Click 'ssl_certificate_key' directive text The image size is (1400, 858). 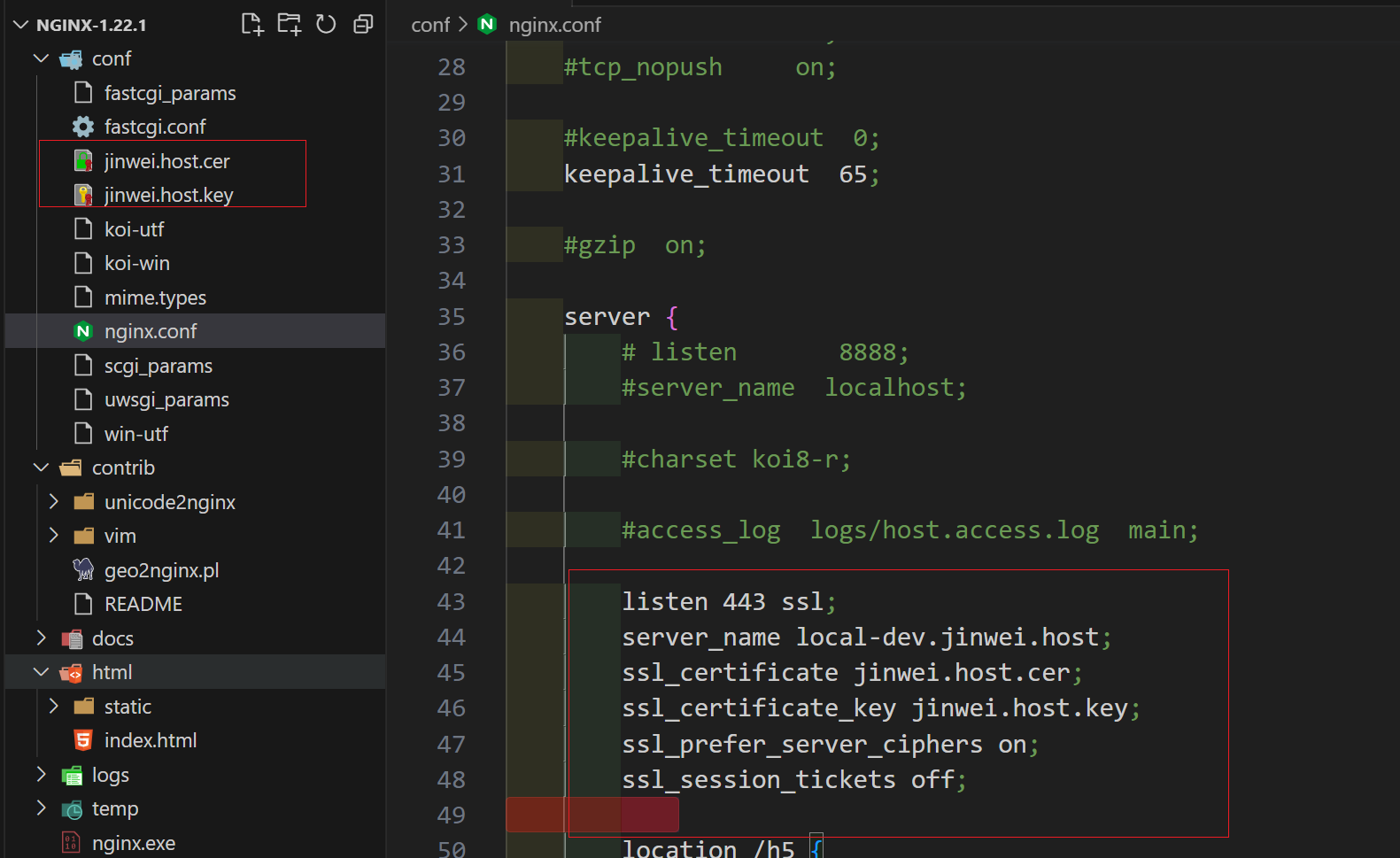click(x=758, y=708)
